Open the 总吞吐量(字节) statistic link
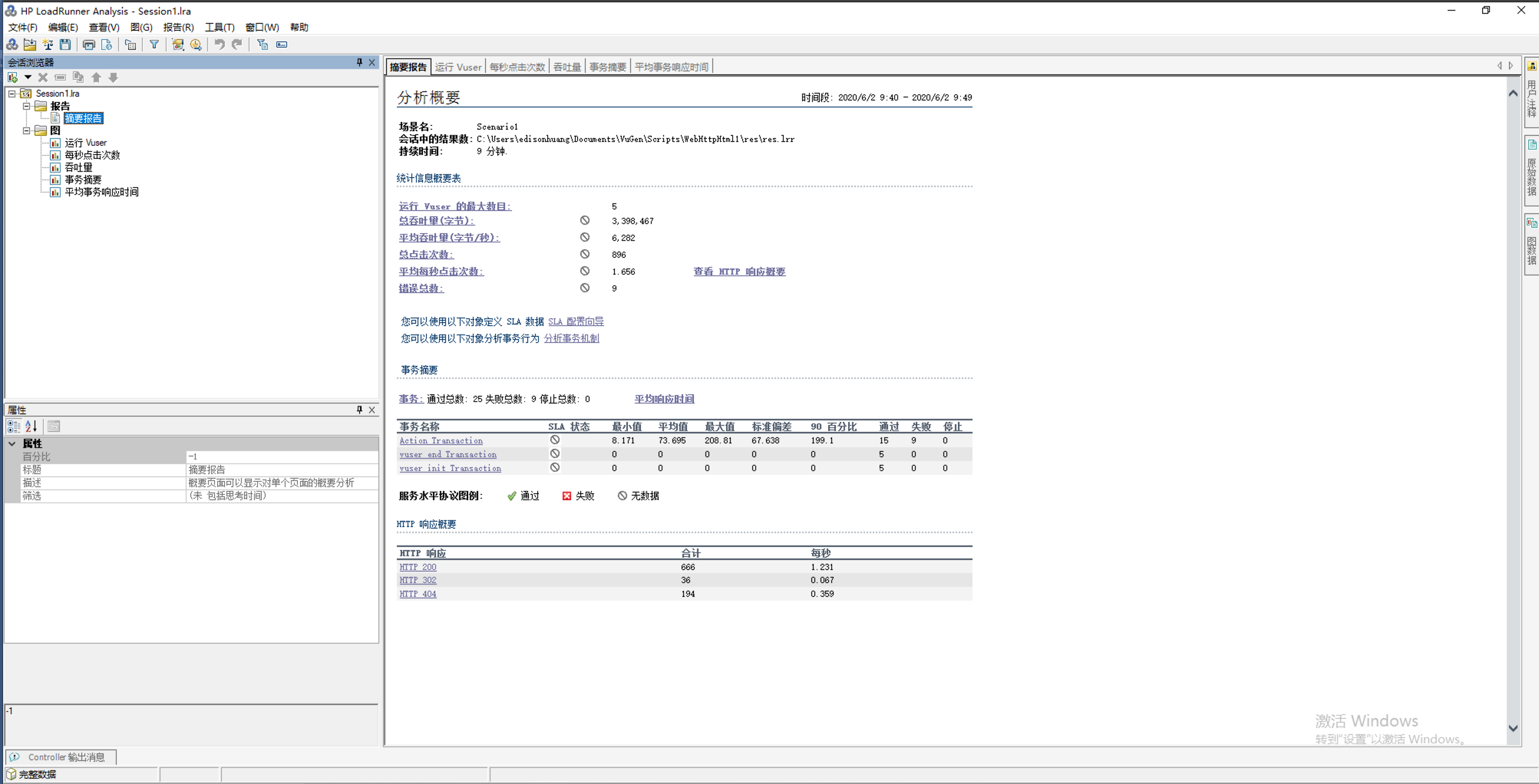Screen dimensions: 1539x784 tap(436, 221)
